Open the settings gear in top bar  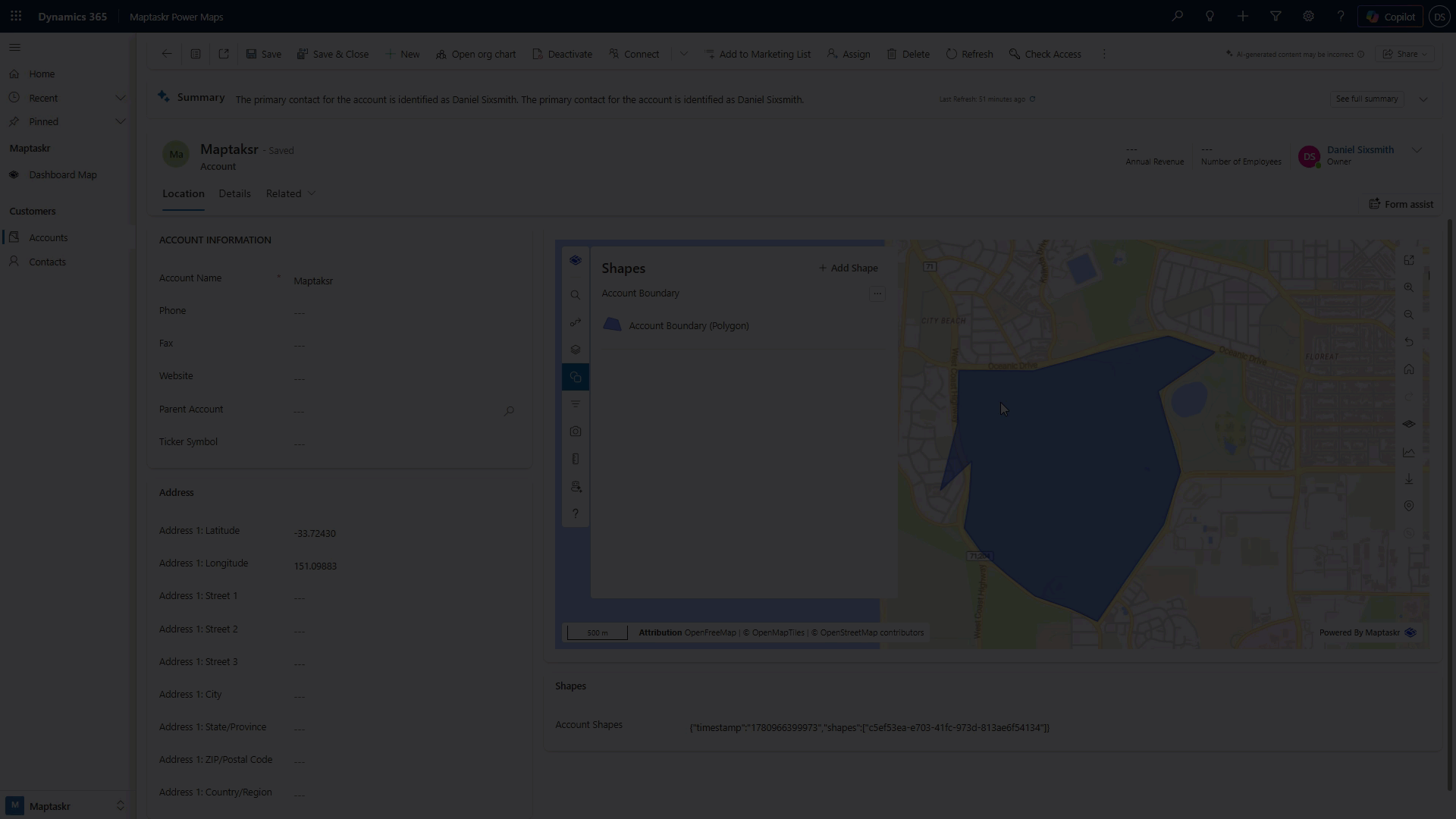point(1308,16)
